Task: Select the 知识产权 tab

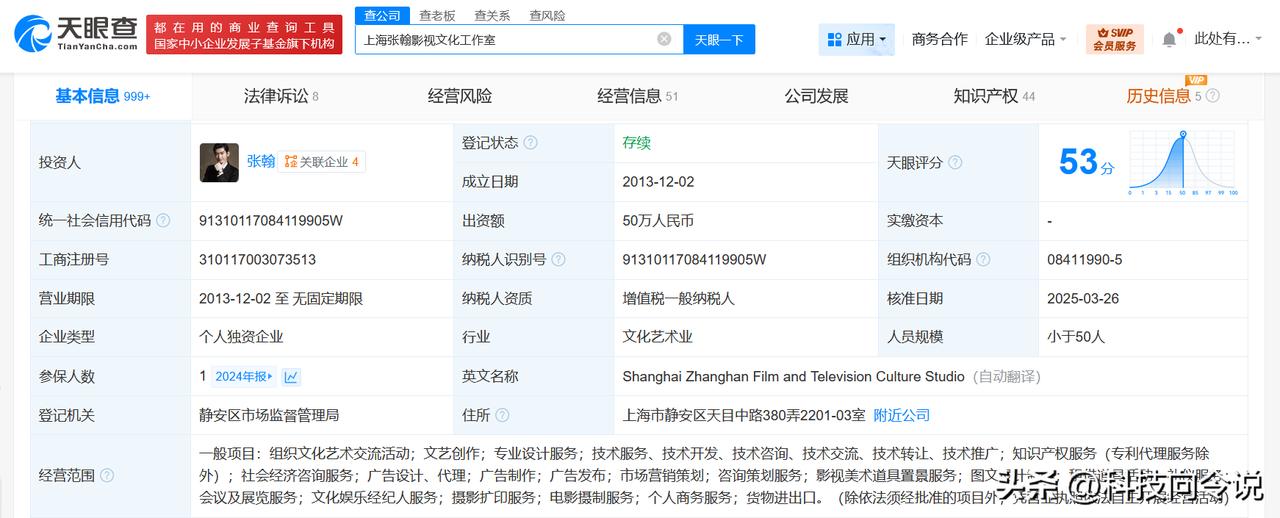Action: (994, 96)
